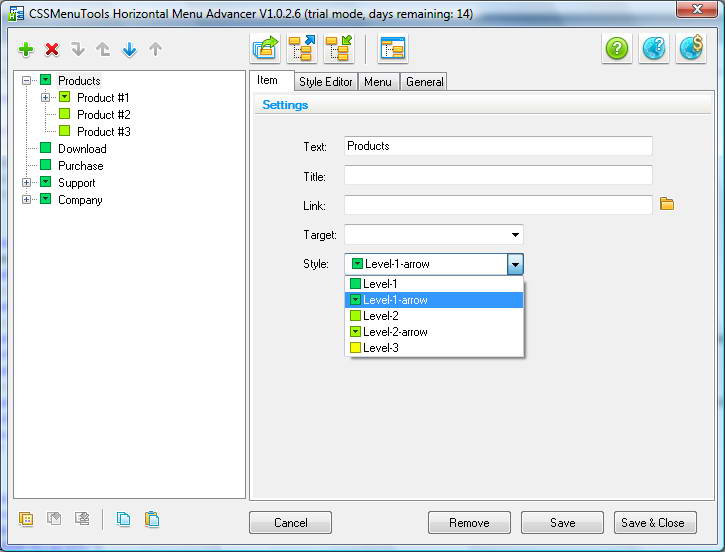Image resolution: width=725 pixels, height=552 pixels.
Task: Choose Level-1 style from dropdown list
Action: pos(434,284)
